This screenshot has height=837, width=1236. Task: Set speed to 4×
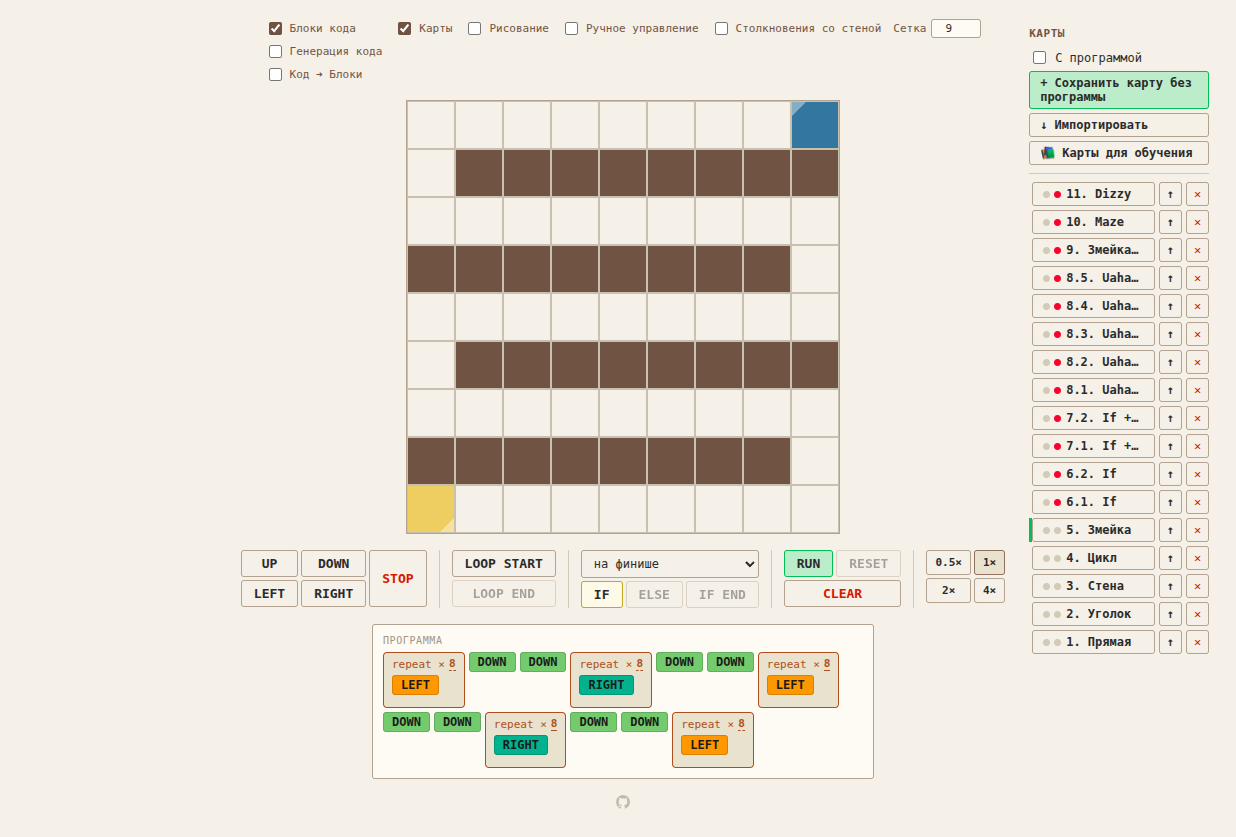989,591
